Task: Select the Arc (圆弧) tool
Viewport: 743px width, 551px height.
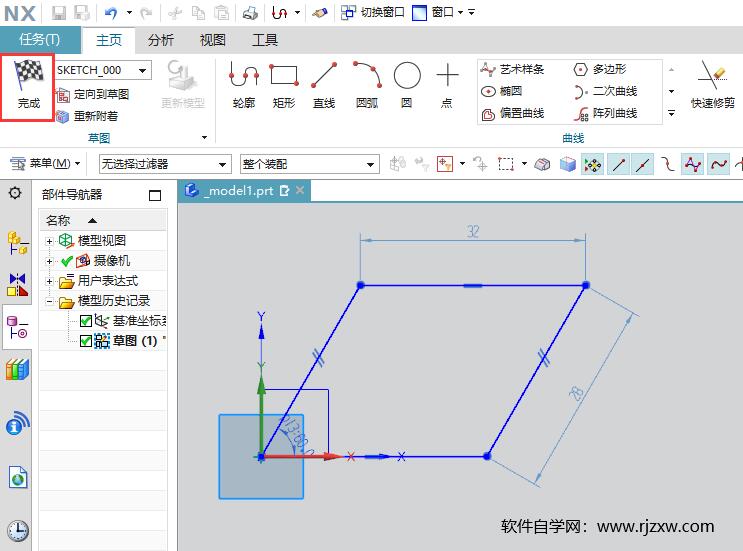Action: pos(367,85)
